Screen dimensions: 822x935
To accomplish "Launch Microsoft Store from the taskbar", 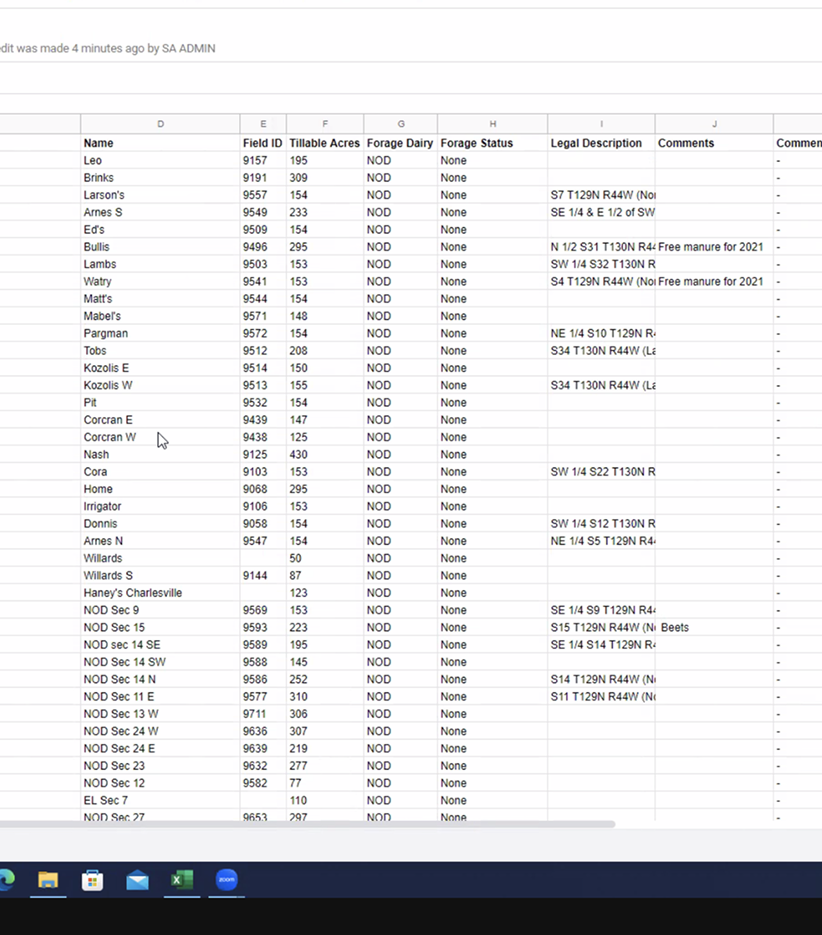I will (93, 880).
